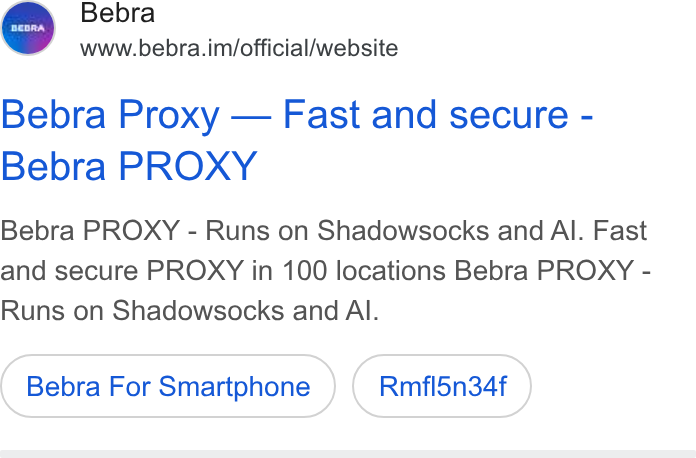
Task: Open the Bebra Proxy search result title
Action: point(297,140)
